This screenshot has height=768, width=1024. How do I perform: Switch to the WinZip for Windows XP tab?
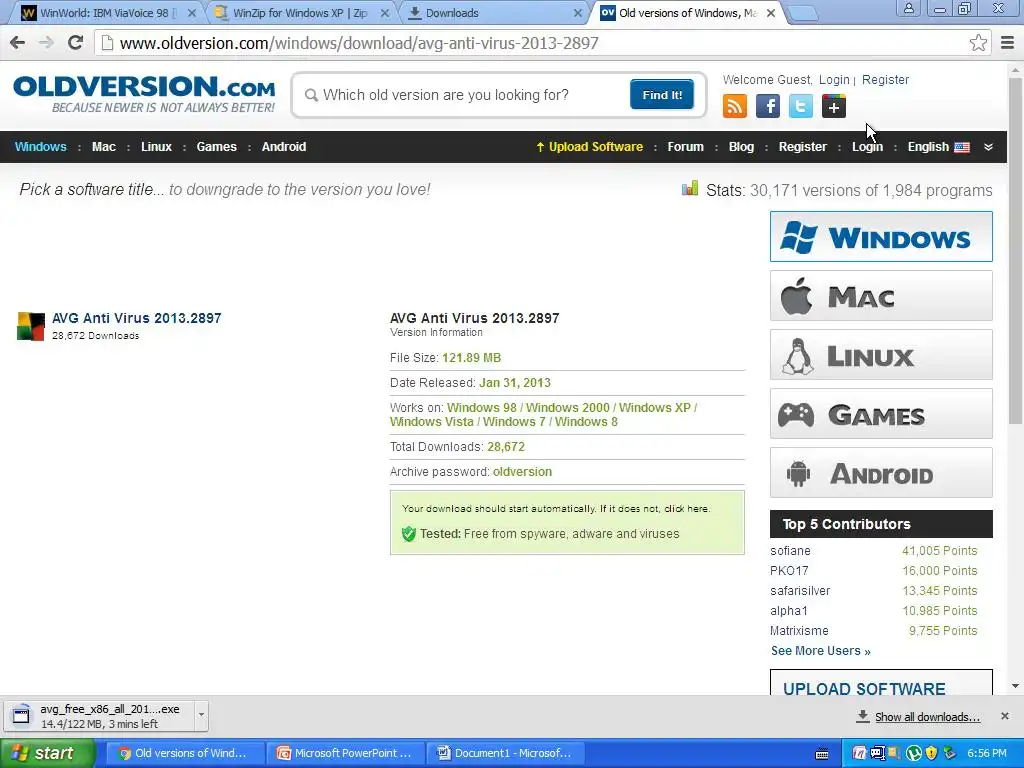301,13
